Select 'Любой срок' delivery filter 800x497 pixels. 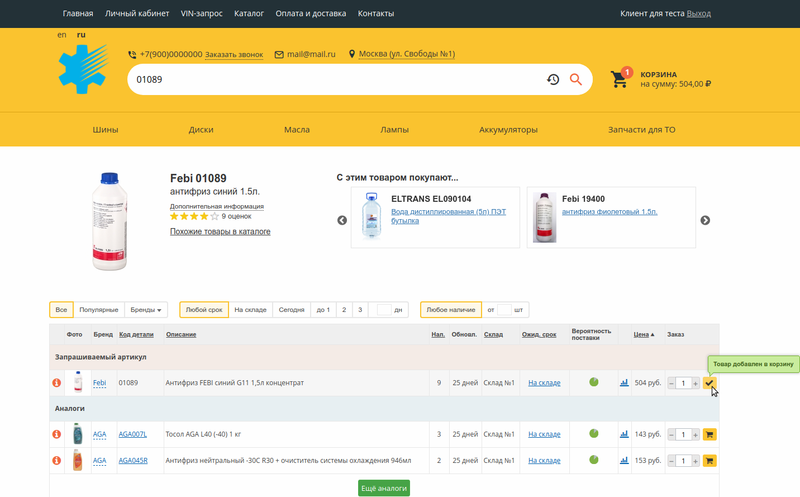(x=204, y=310)
